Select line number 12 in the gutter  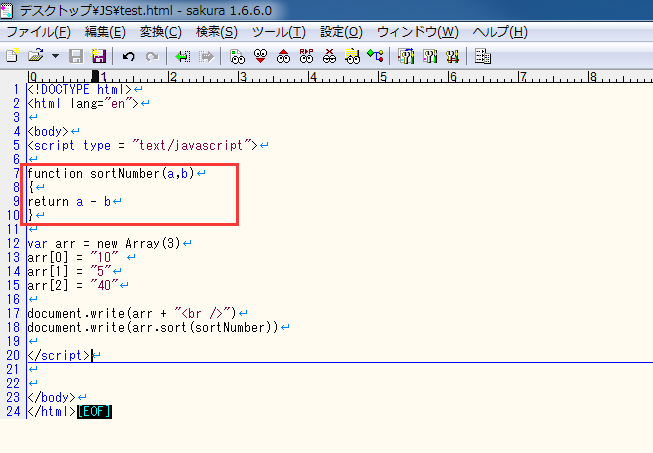[x=13, y=244]
